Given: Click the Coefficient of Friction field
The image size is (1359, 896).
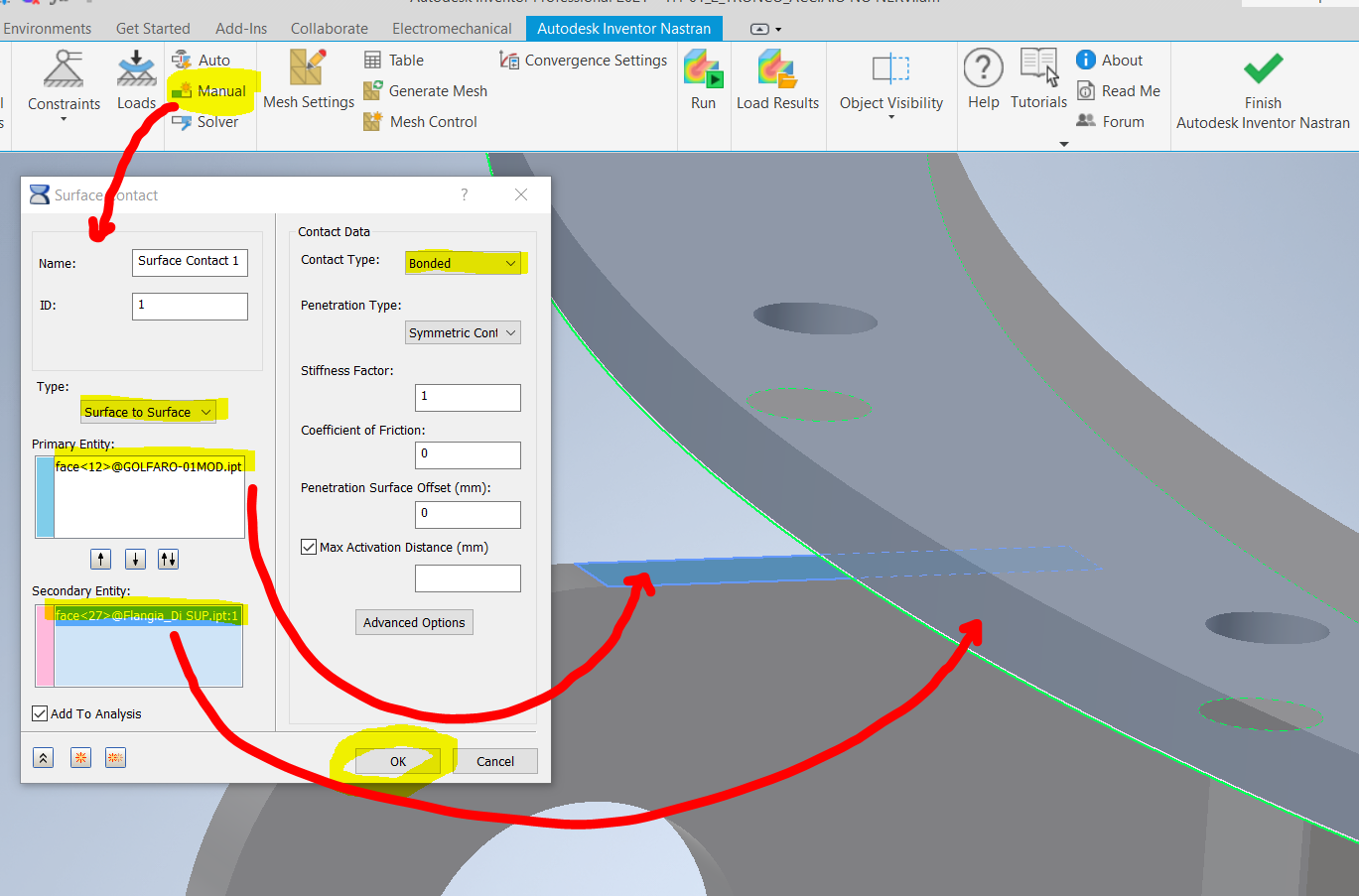Looking at the screenshot, I should (468, 455).
